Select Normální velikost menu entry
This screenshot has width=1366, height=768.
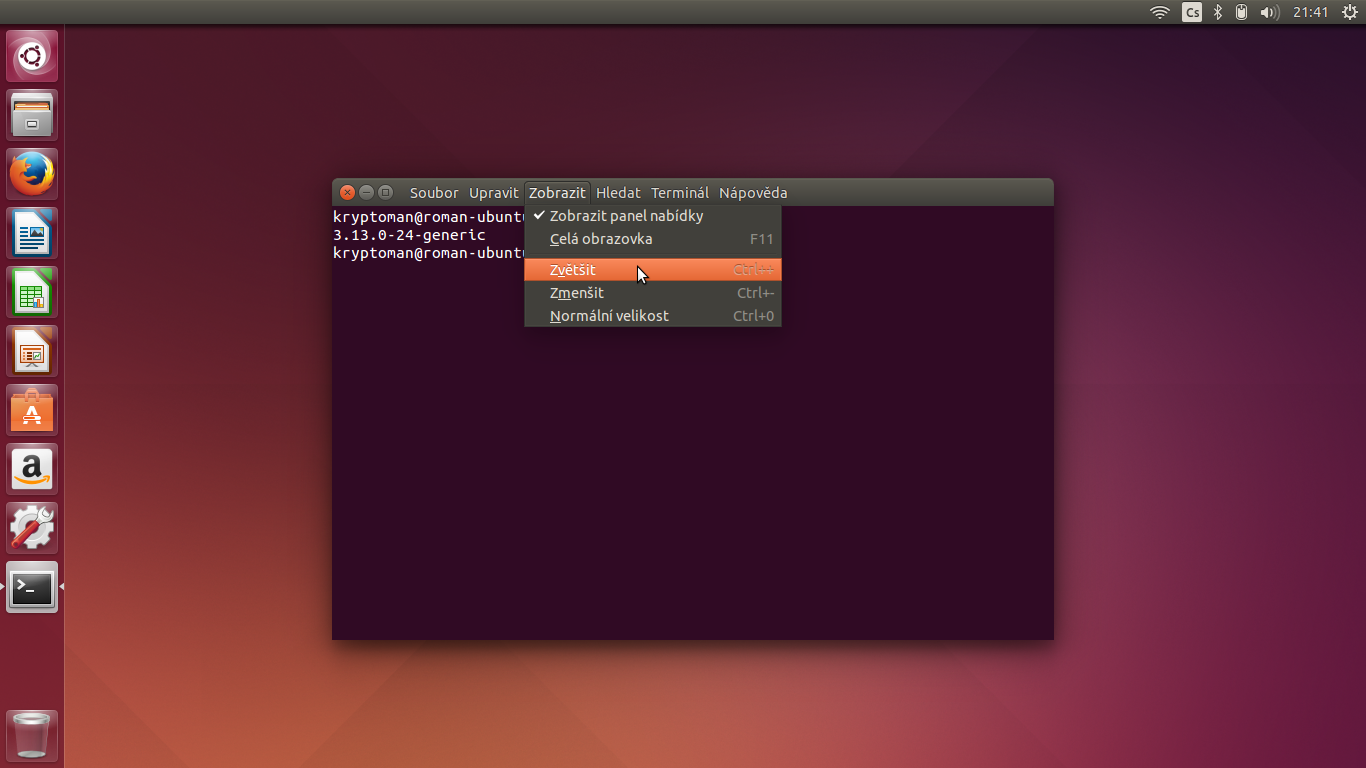pos(653,316)
